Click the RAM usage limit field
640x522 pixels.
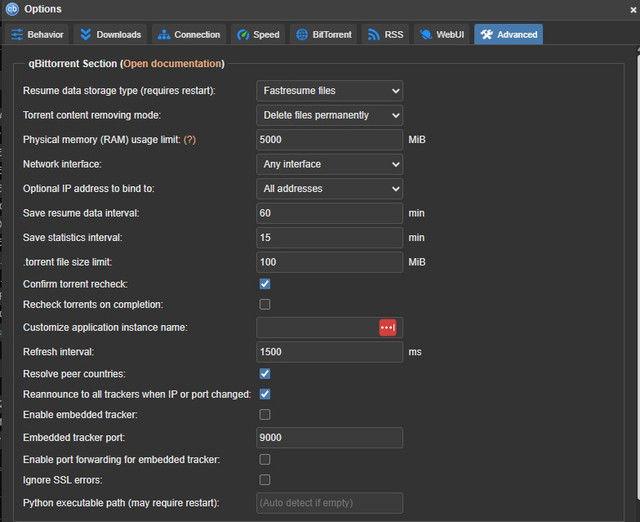point(330,140)
